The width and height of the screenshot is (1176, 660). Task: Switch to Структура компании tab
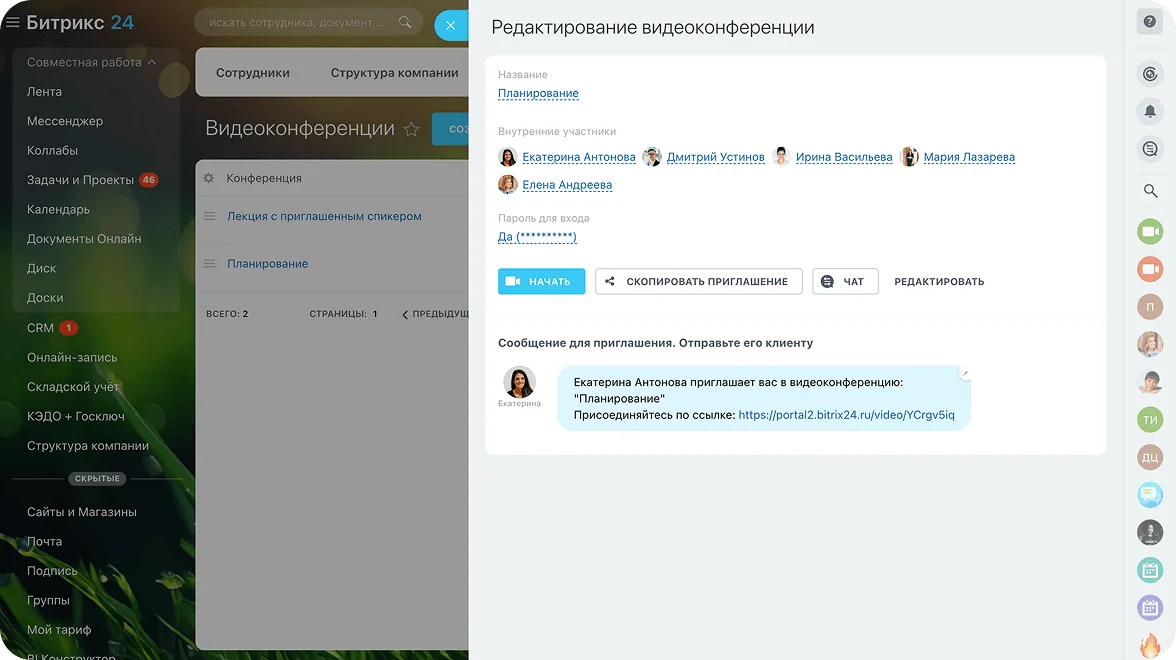pos(394,73)
